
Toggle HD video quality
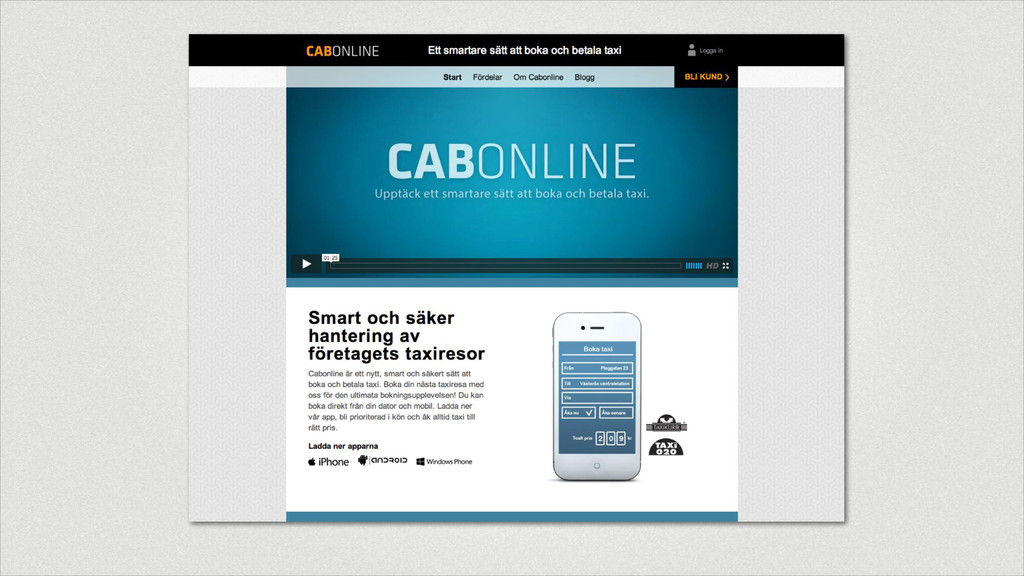(x=712, y=266)
